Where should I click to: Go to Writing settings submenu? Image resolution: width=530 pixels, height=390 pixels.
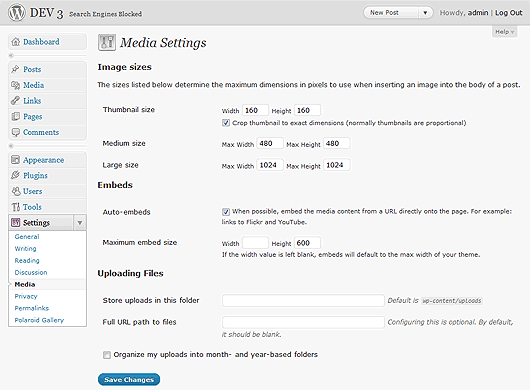click(25, 248)
